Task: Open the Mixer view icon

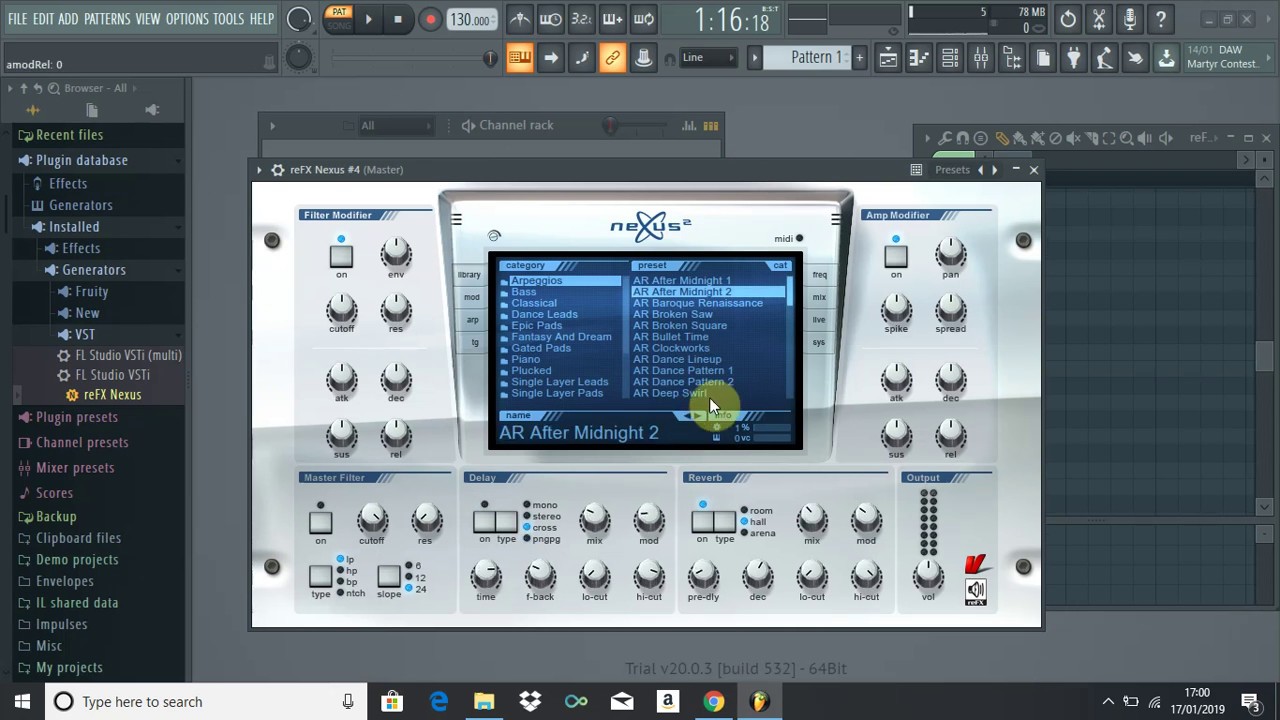Action: pos(981,58)
